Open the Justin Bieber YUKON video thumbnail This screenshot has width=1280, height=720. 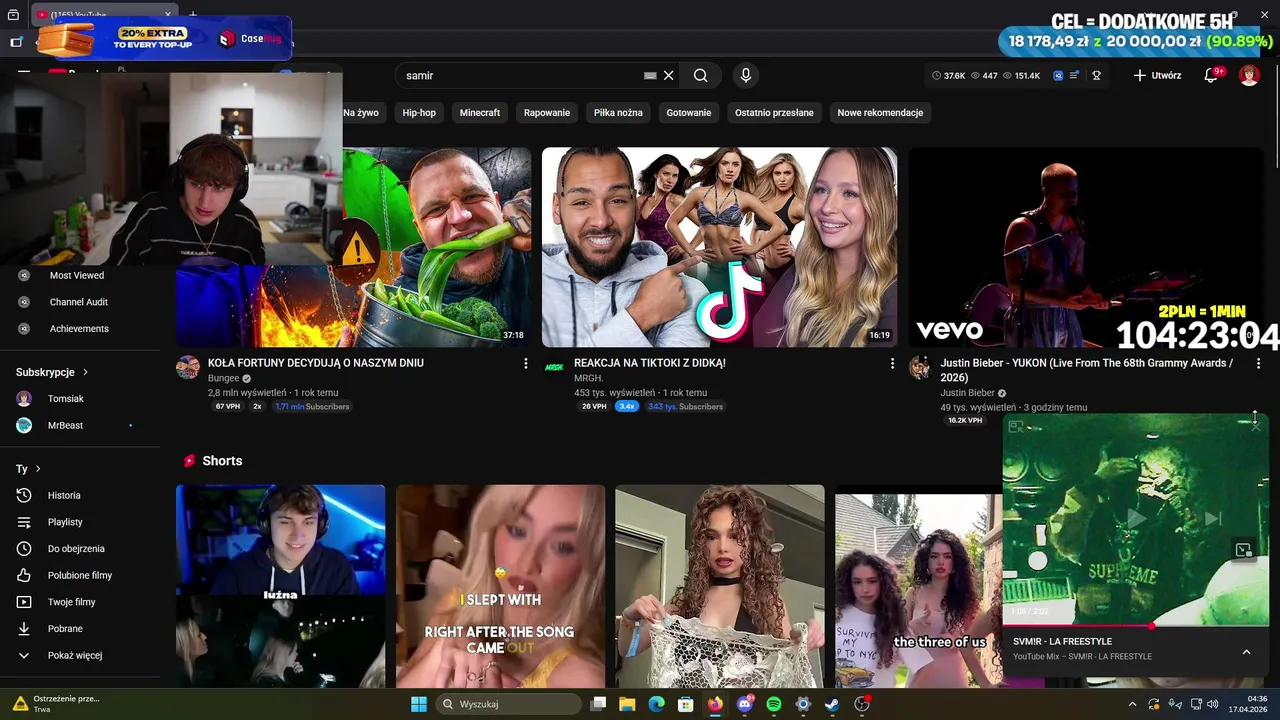pos(1086,247)
